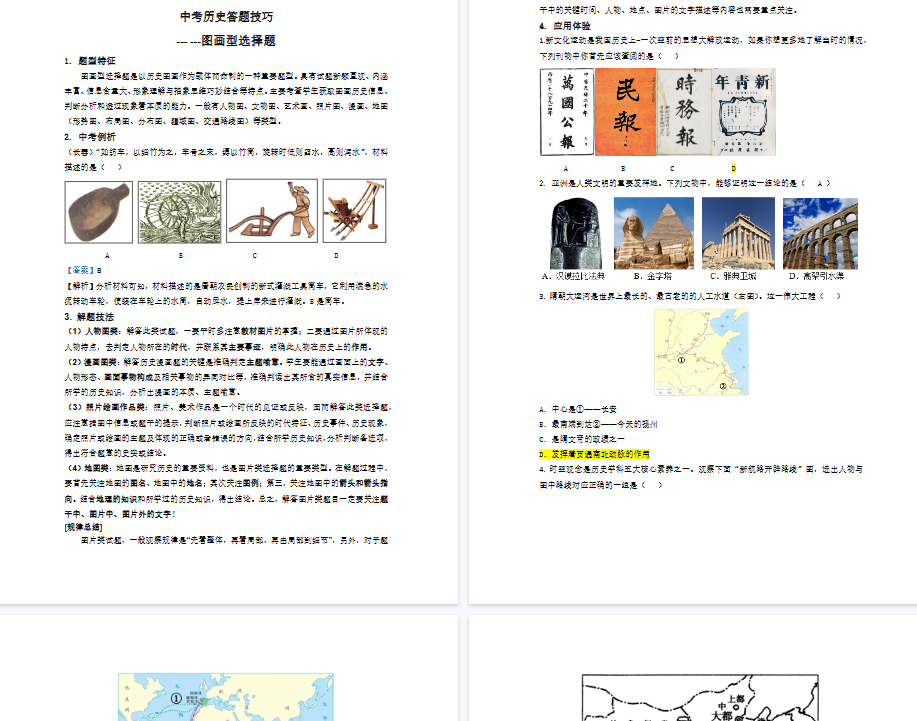The width and height of the screenshot is (917, 721).
Task: Select heading "4. 应用体验"
Action: [565, 26]
